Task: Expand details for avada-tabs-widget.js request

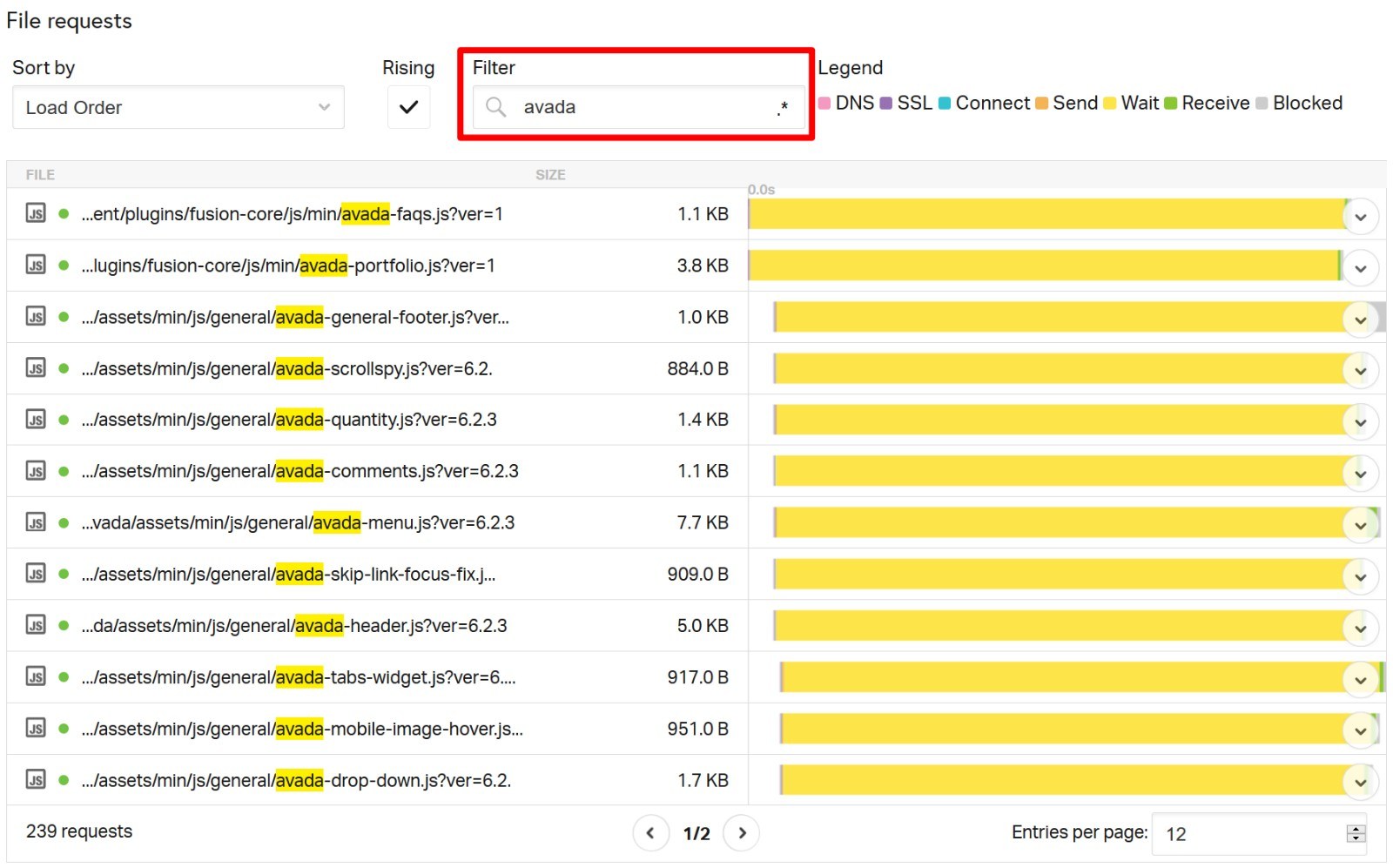Action: (x=1361, y=680)
